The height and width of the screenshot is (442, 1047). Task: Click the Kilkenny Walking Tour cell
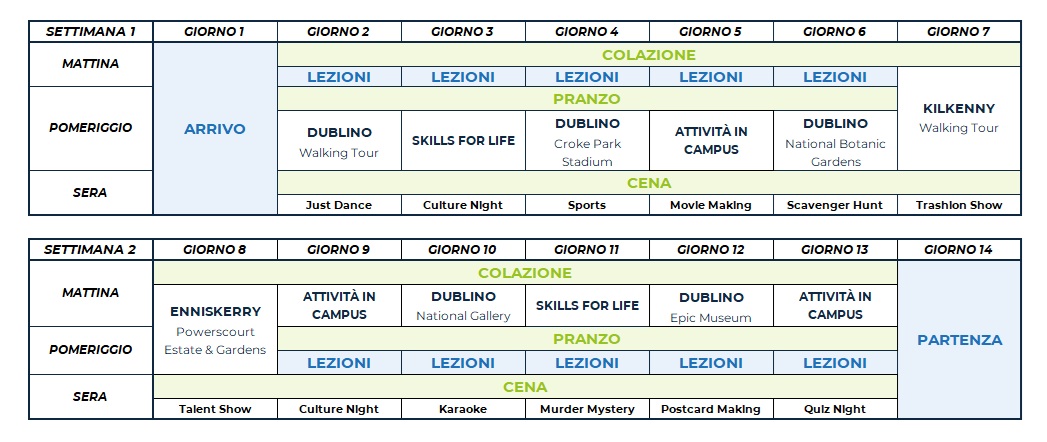958,118
